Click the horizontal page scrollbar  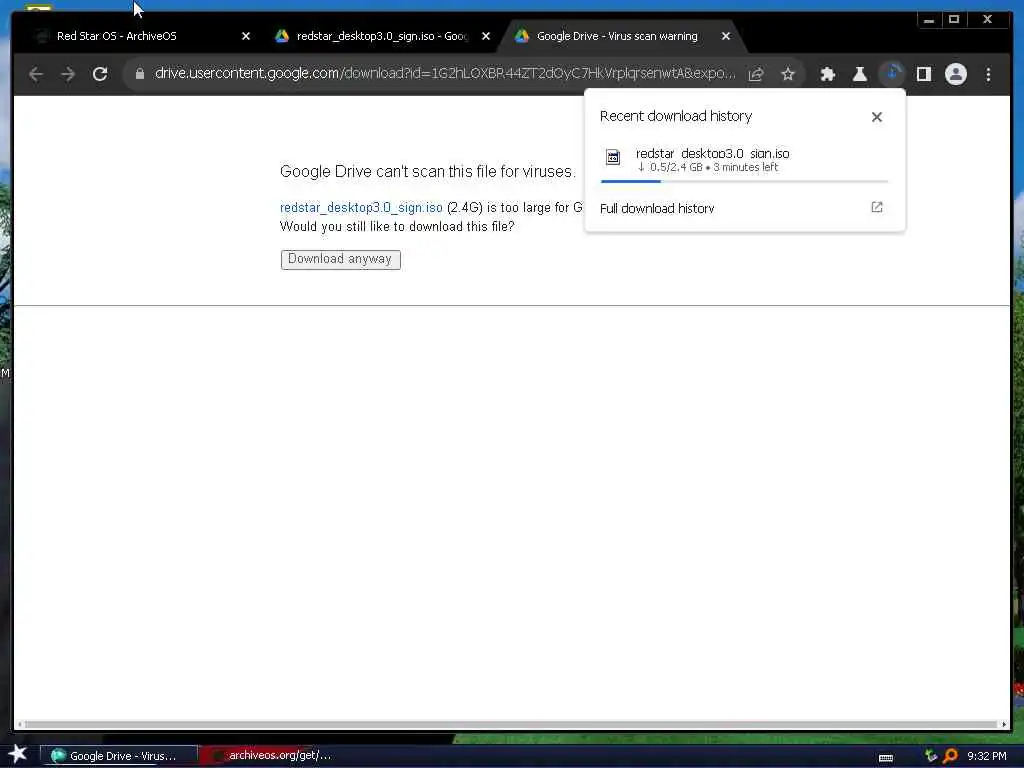513,724
